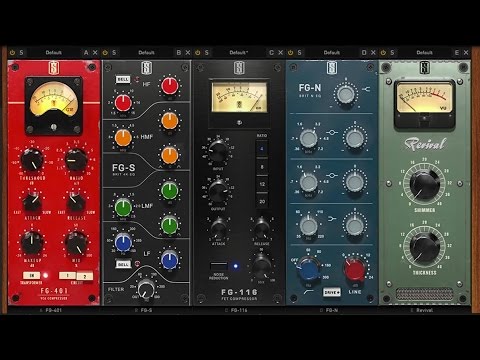Set FG-116 ratio to 4

pyautogui.click(x=262, y=149)
